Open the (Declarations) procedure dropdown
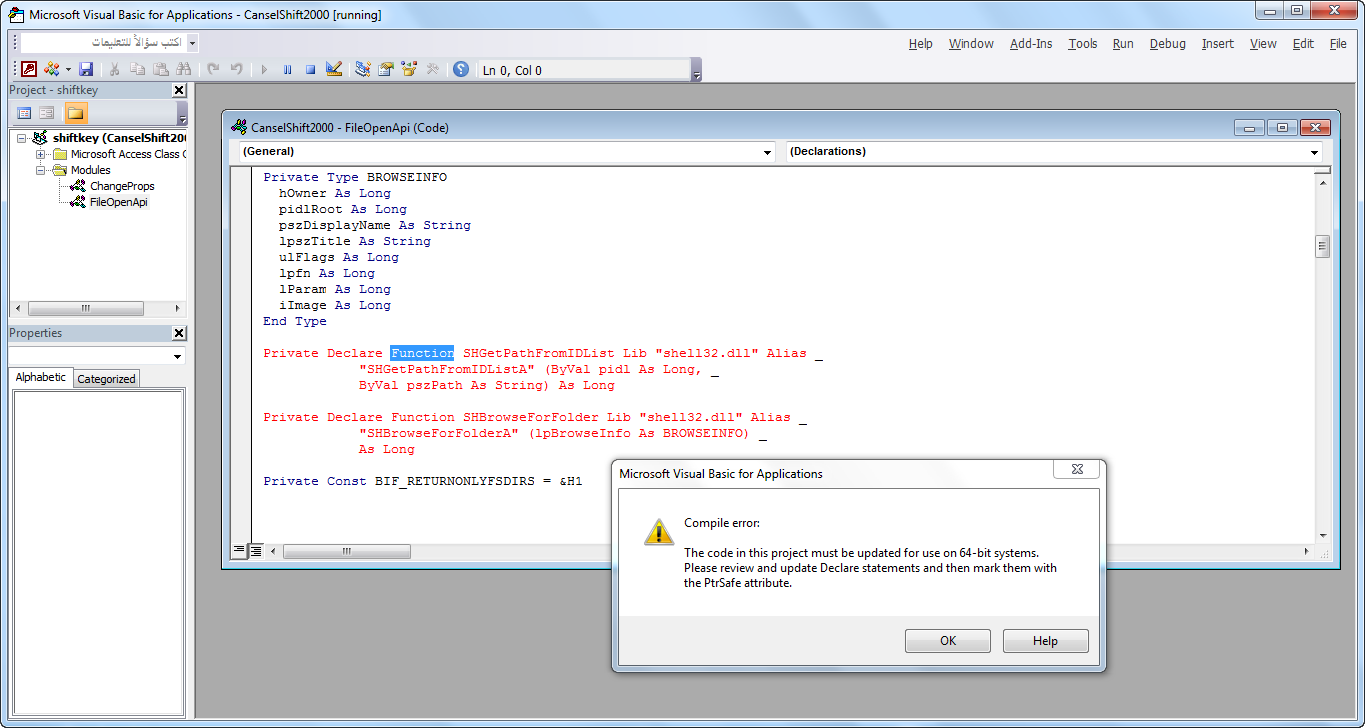1365x728 pixels. 1314,152
